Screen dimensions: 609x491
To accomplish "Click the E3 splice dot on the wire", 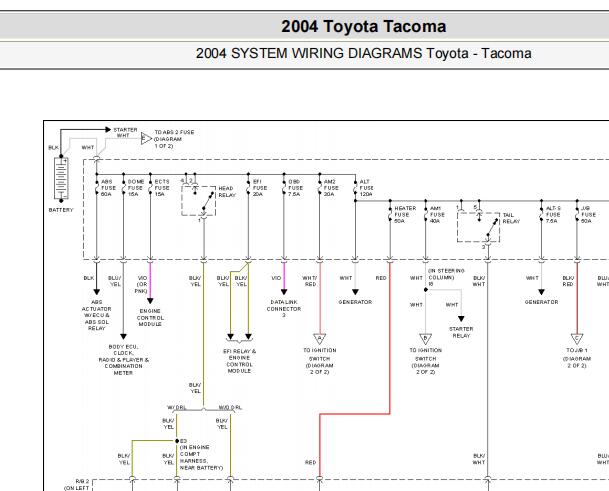I will (177, 441).
